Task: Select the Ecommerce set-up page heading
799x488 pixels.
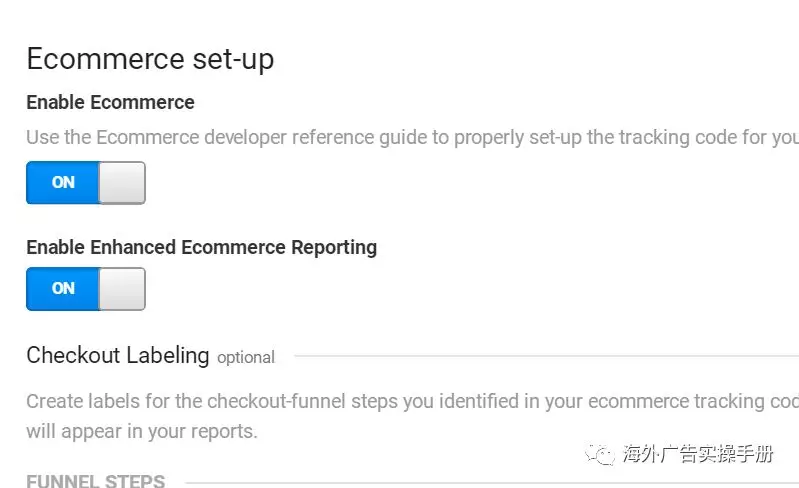Action: click(x=150, y=59)
